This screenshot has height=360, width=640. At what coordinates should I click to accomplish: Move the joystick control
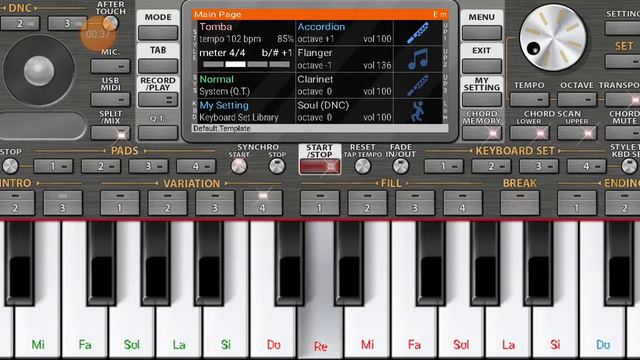[39, 70]
